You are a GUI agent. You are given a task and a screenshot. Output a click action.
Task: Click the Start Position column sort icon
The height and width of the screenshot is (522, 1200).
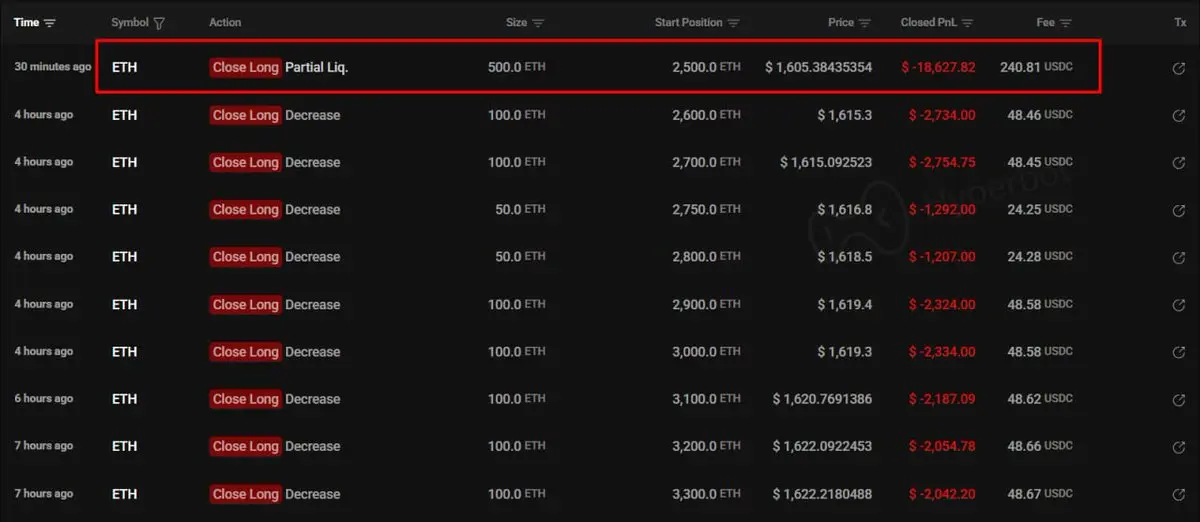pos(734,22)
